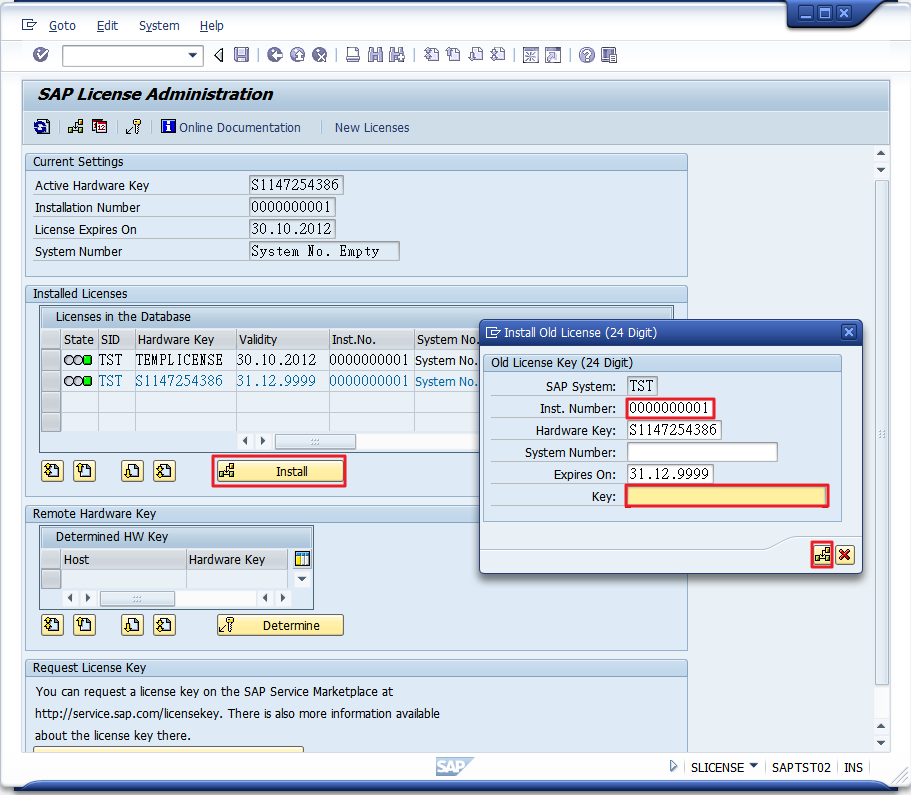The height and width of the screenshot is (795, 911).
Task: Click the Save disk icon in the toolbar
Action: 241,55
